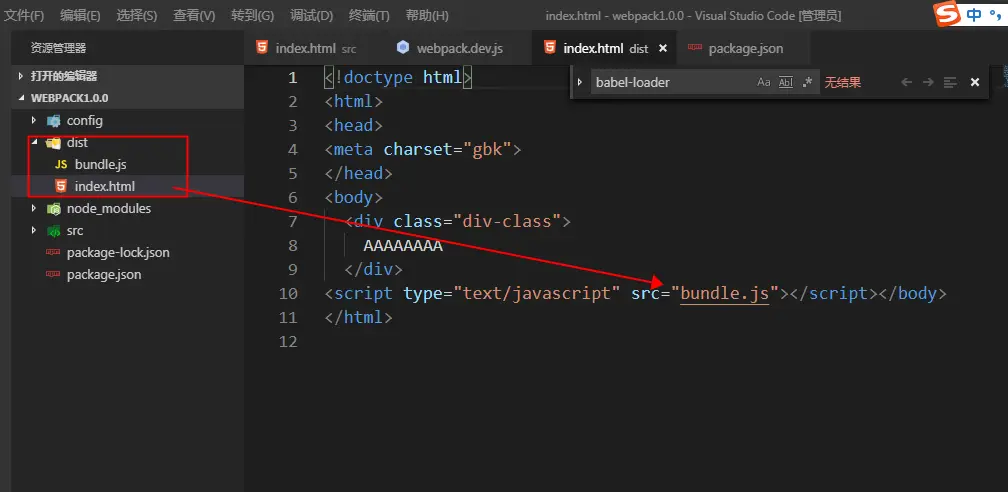This screenshot has width=1008, height=492.
Task: Click the bundle.js link in script src
Action: click(x=724, y=293)
